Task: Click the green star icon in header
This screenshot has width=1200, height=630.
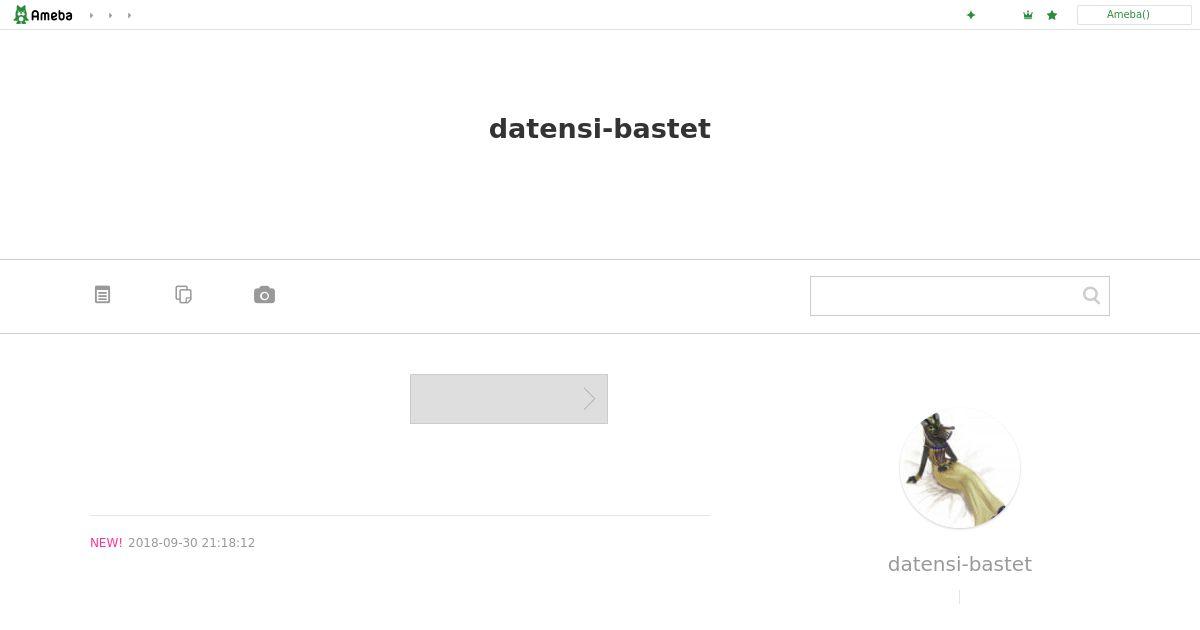Action: click(1052, 15)
